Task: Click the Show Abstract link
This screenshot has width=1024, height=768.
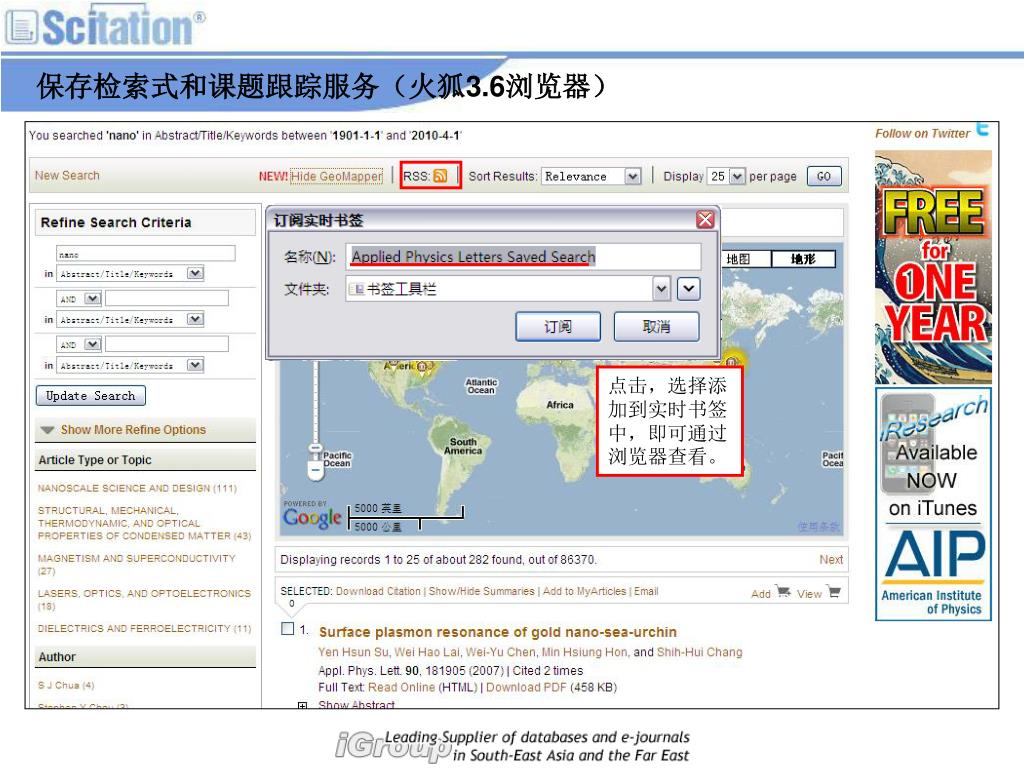Action: [357, 705]
